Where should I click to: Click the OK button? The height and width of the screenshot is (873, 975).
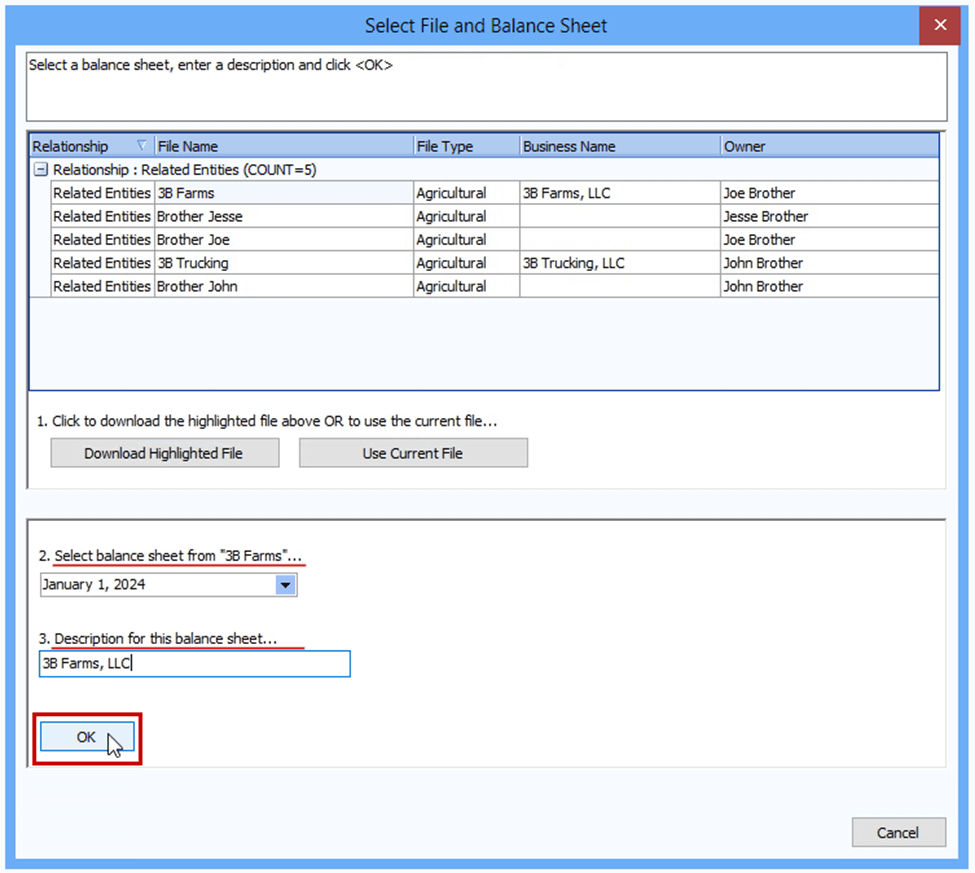tap(87, 738)
